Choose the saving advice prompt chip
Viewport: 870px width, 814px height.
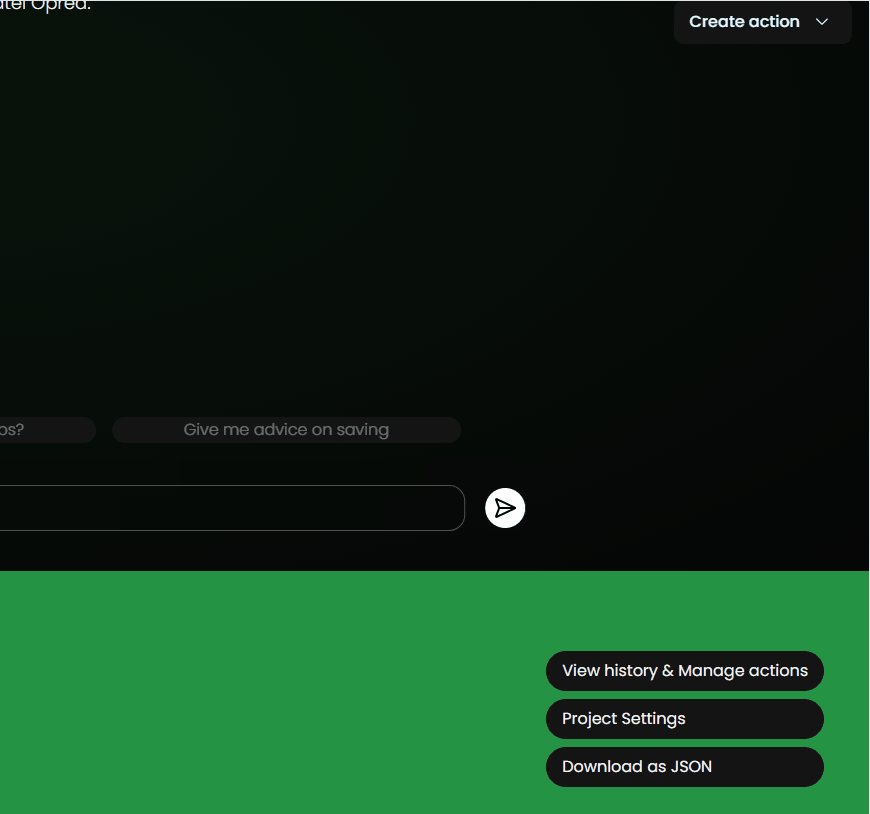(x=286, y=429)
